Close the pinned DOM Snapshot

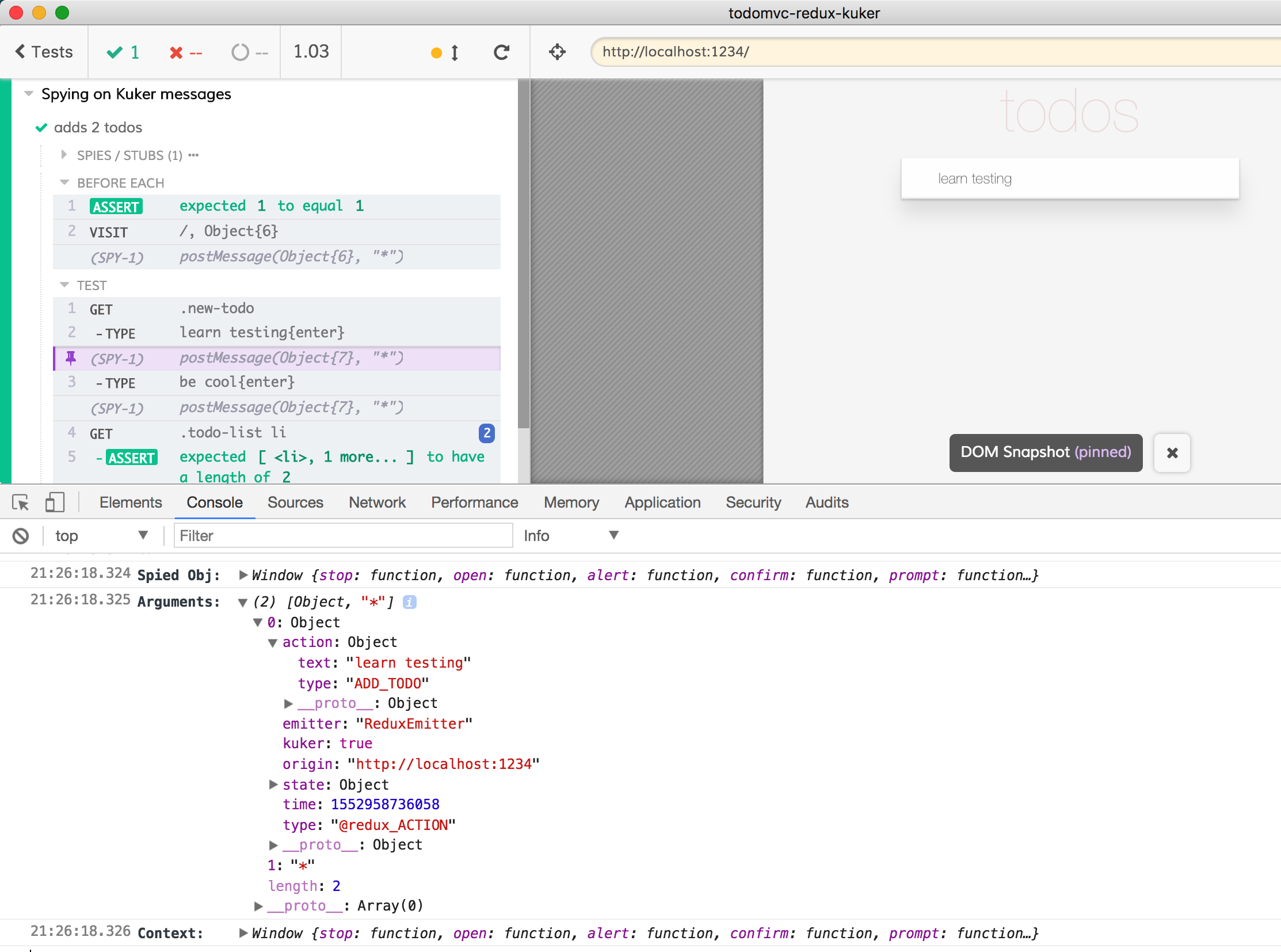point(1172,453)
